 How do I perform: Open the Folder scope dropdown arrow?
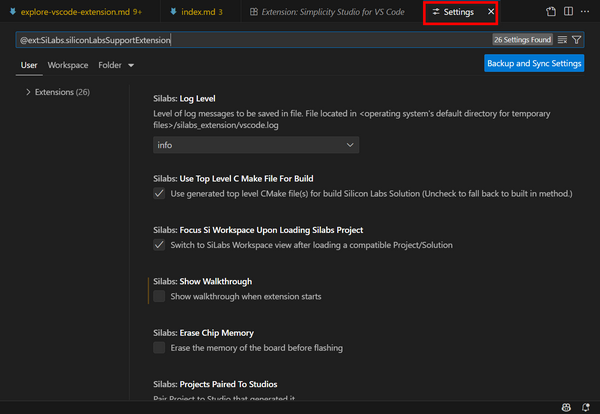tap(131, 65)
